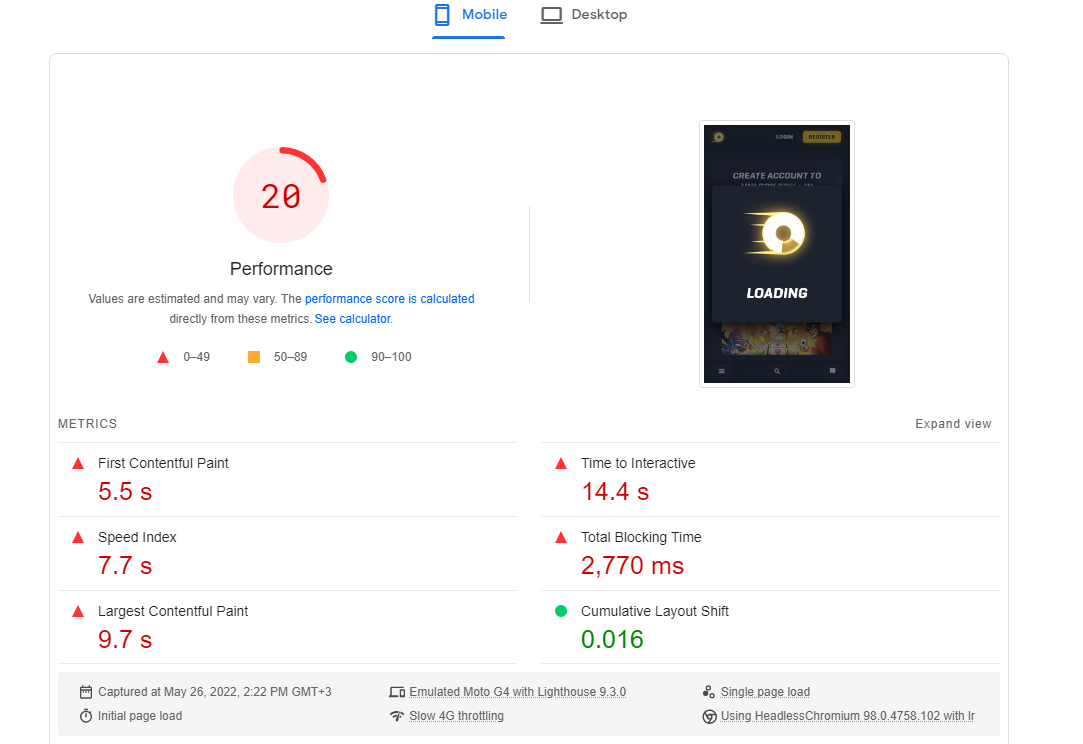The width and height of the screenshot is (1083, 744).
Task: Click the Captured at May 26, 2022 text
Action: point(215,691)
